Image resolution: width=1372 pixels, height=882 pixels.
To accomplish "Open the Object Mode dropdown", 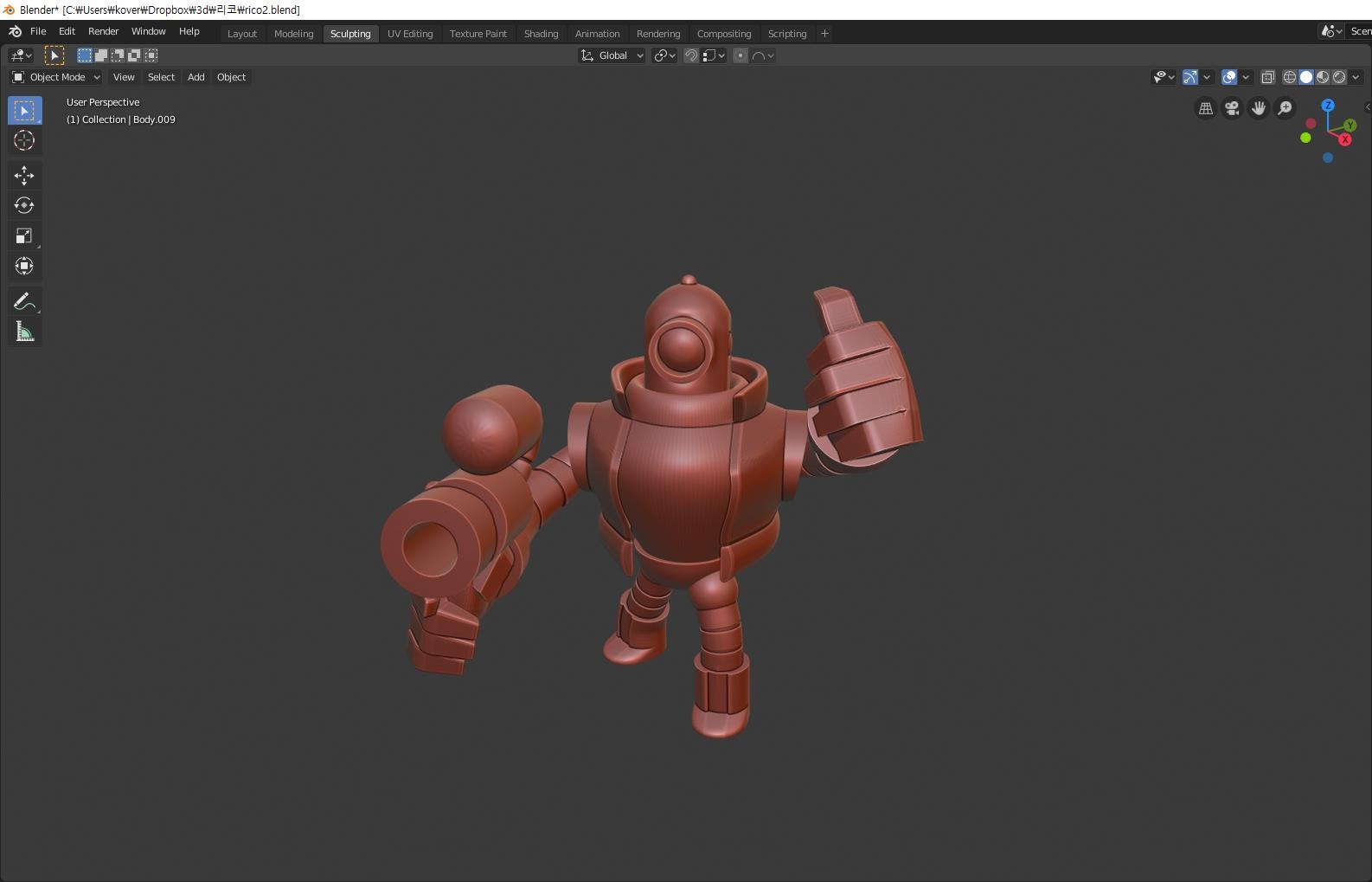I will coord(56,77).
